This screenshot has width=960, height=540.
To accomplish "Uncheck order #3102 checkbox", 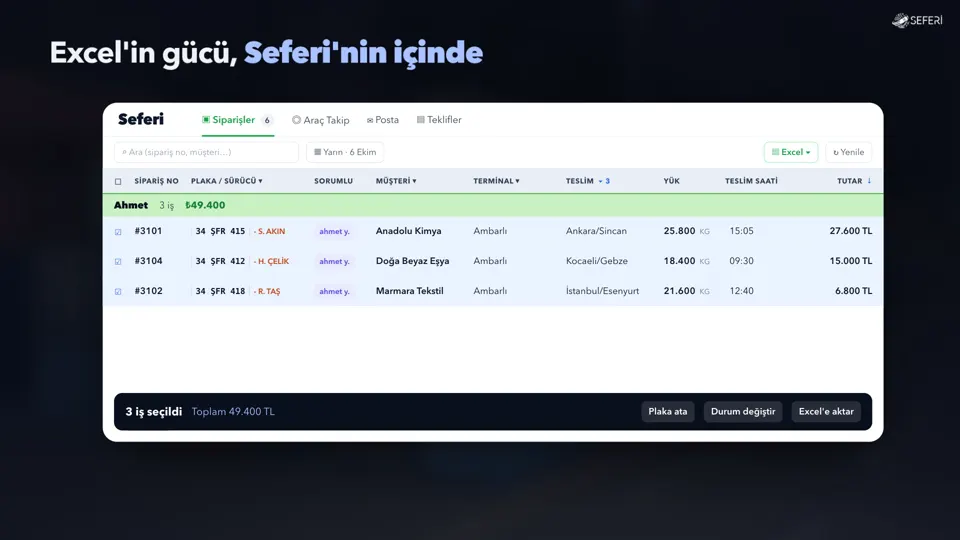I will pyautogui.click(x=118, y=291).
